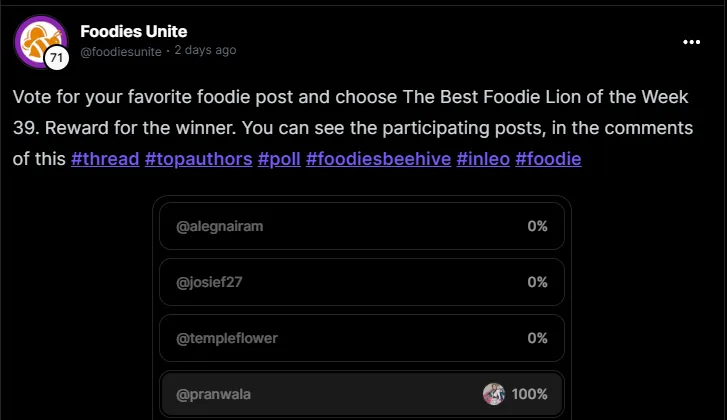View the voter avatar on @pranwala option
727x420 pixels.
pos(494,394)
